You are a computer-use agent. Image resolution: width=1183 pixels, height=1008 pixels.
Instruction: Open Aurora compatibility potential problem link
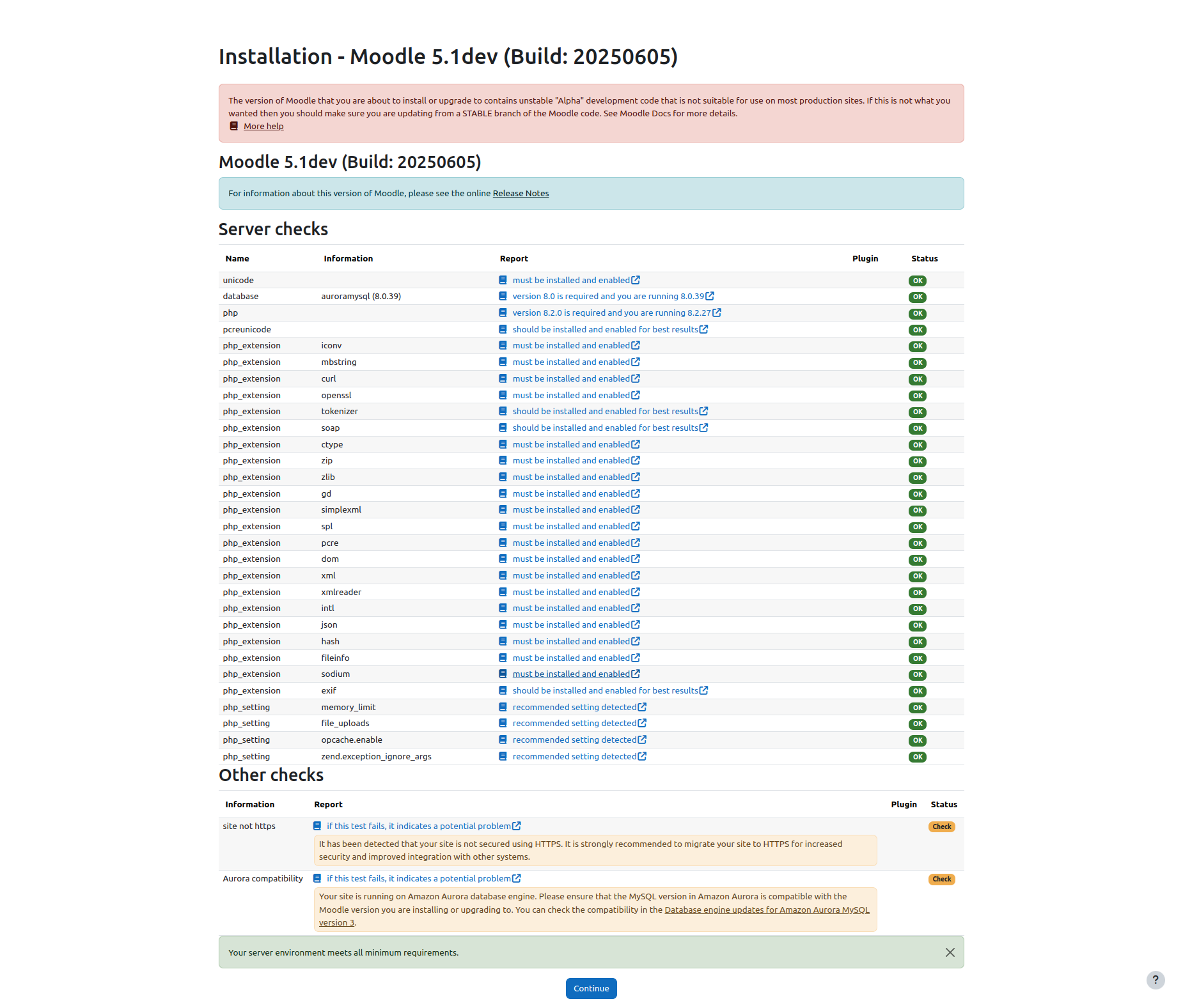(419, 878)
